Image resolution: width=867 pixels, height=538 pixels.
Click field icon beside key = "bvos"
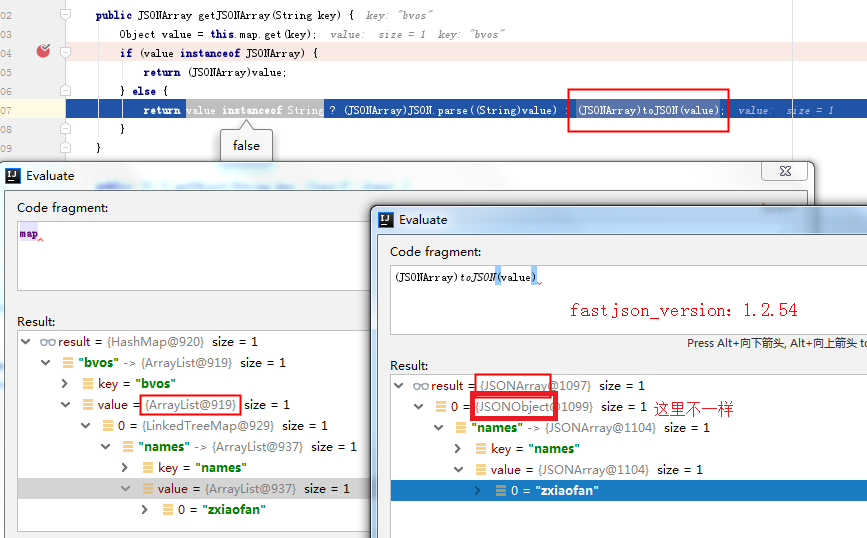87,384
